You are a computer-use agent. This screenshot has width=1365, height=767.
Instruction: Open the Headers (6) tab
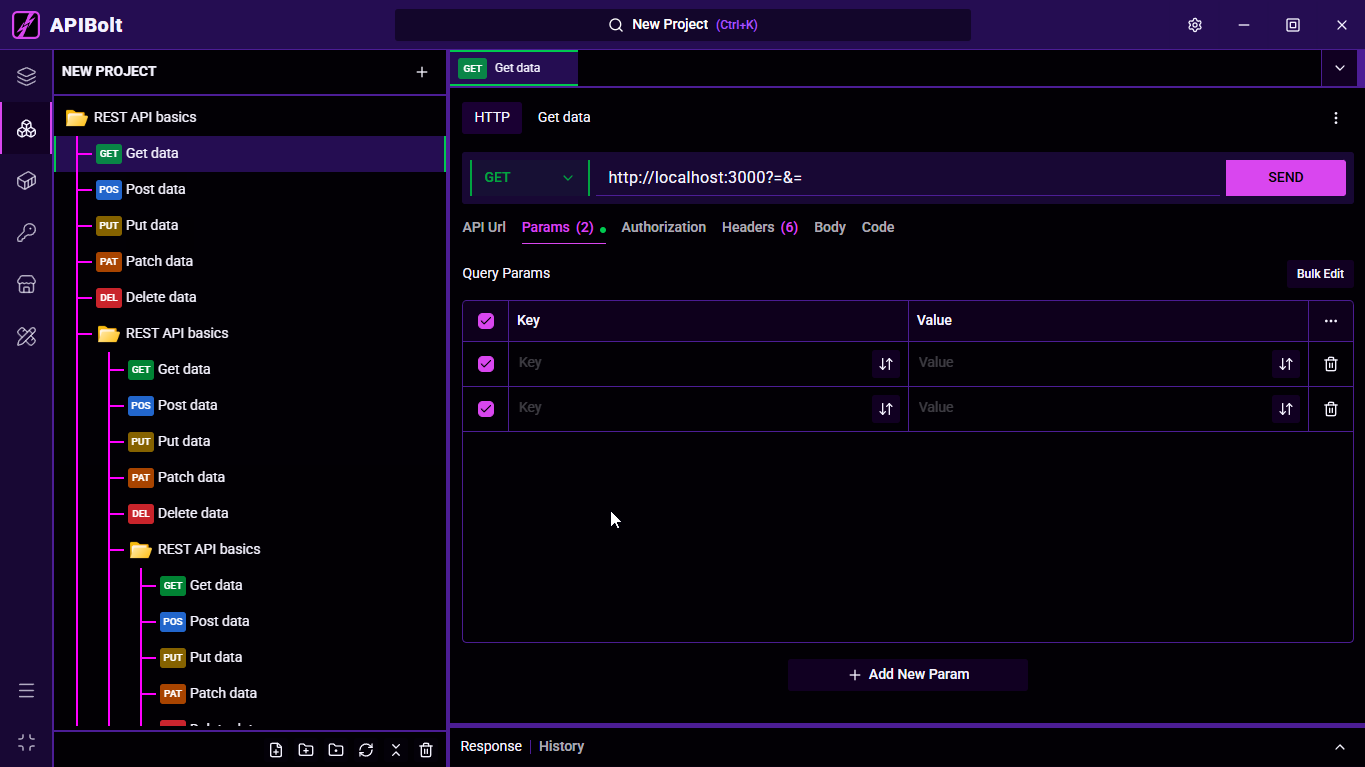point(760,227)
